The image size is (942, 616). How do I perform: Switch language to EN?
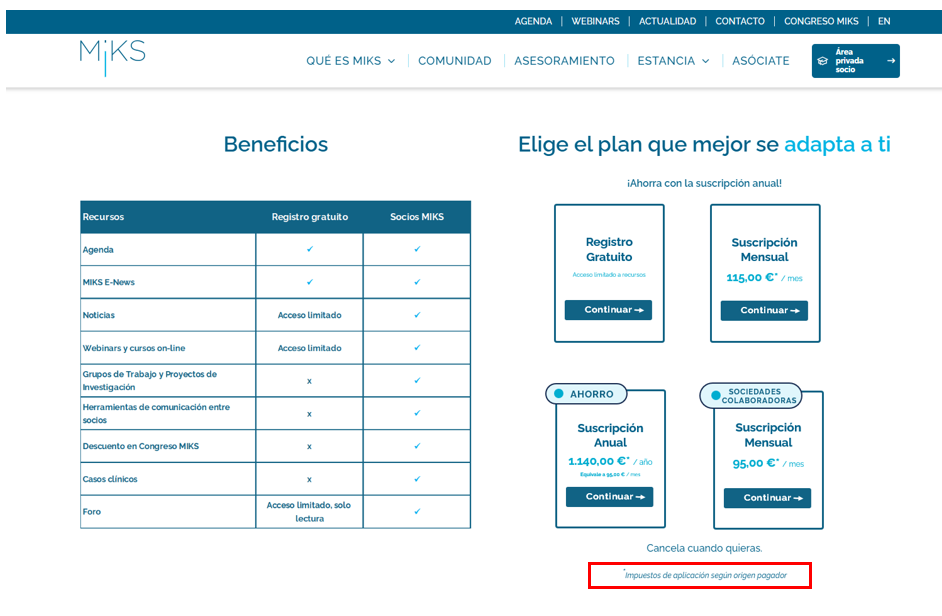[x=884, y=21]
